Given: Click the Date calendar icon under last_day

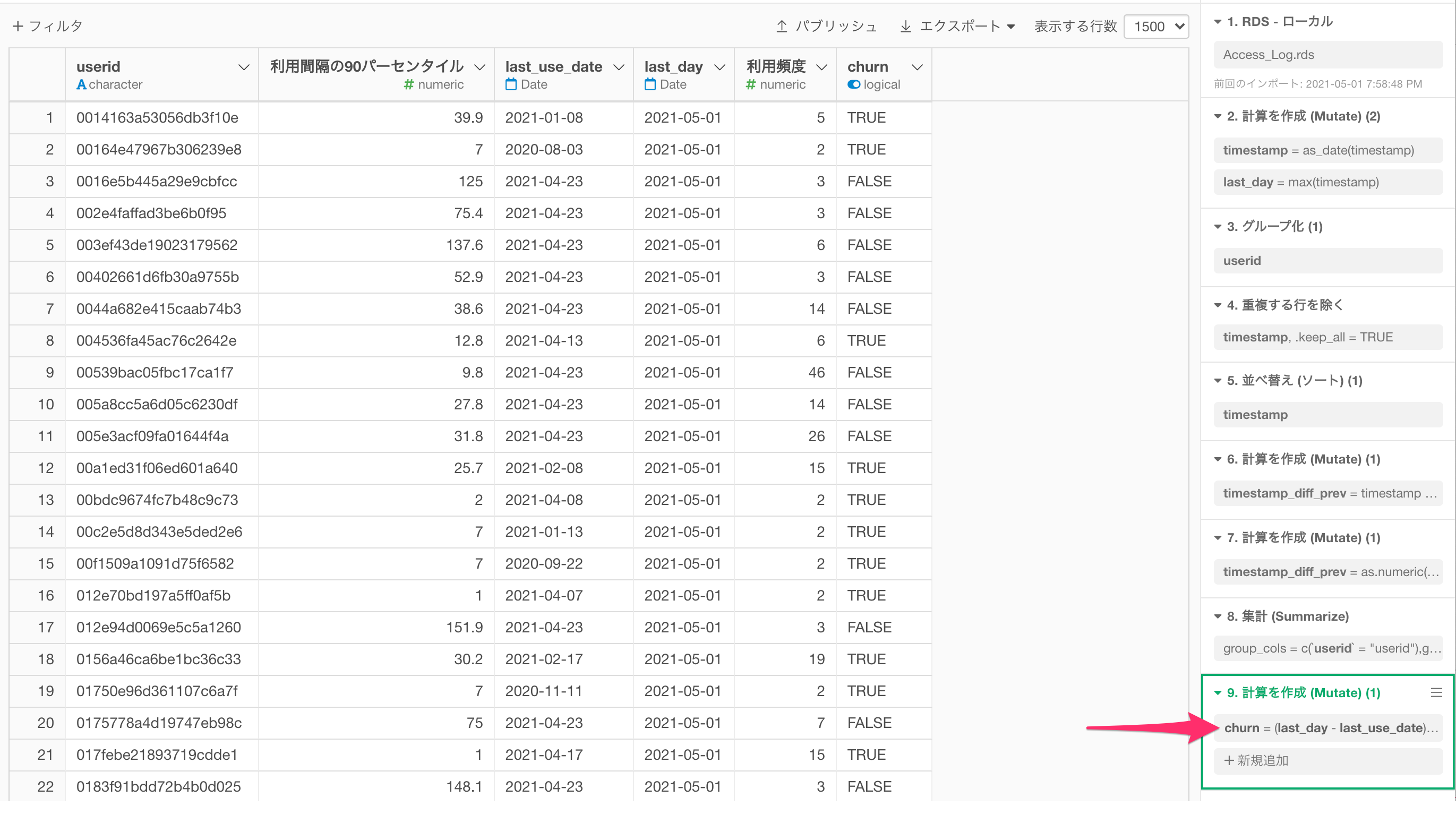Looking at the screenshot, I should pyautogui.click(x=650, y=85).
